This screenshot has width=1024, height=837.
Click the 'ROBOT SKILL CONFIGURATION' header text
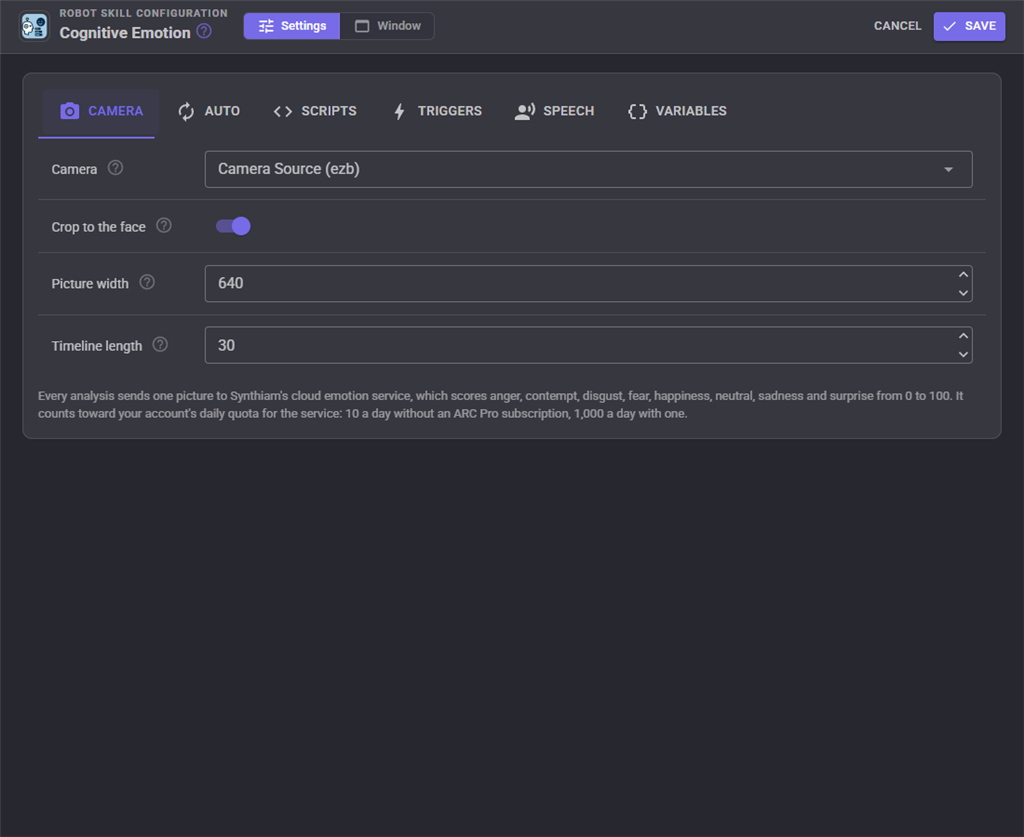(144, 13)
